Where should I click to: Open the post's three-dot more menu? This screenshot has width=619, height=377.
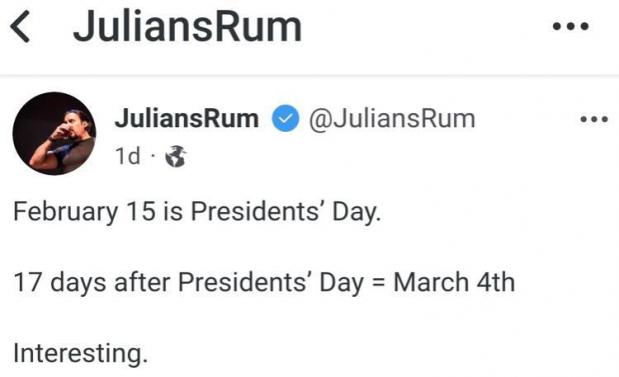point(594,119)
